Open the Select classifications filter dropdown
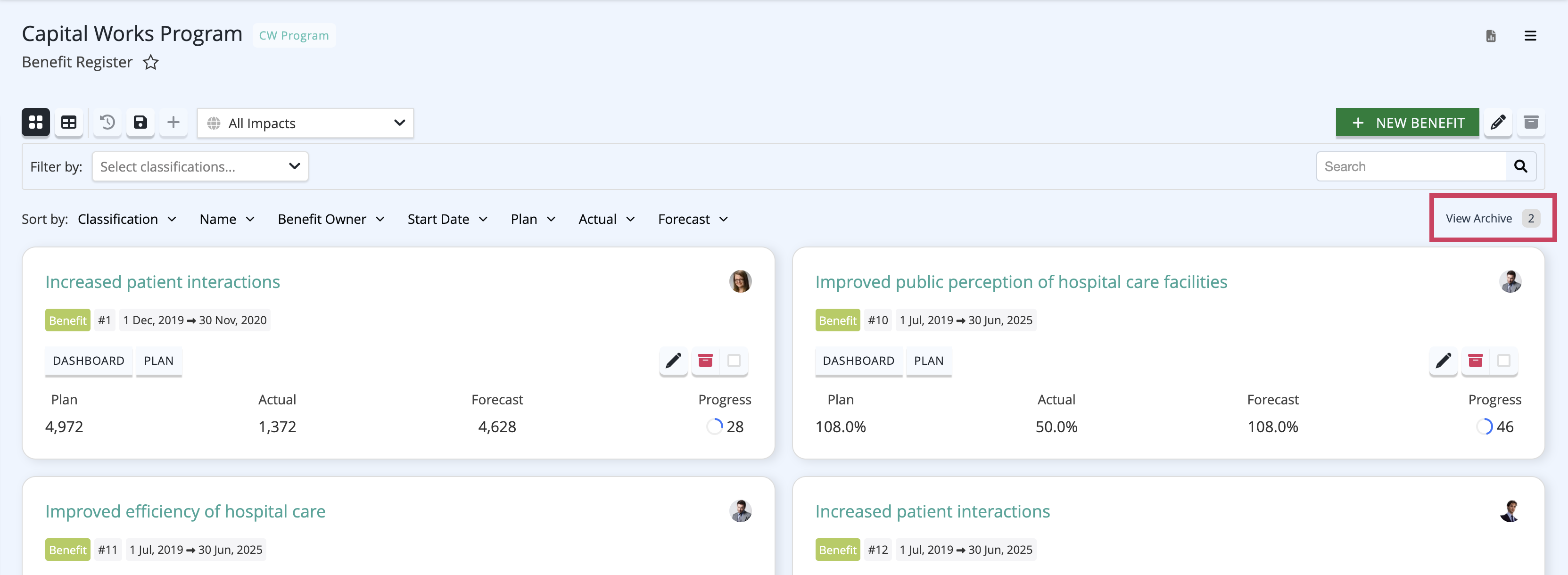 click(x=200, y=167)
